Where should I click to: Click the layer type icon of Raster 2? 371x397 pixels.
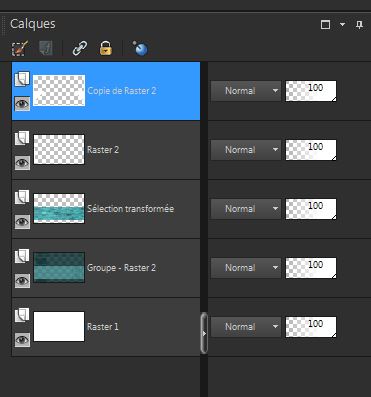click(x=22, y=138)
